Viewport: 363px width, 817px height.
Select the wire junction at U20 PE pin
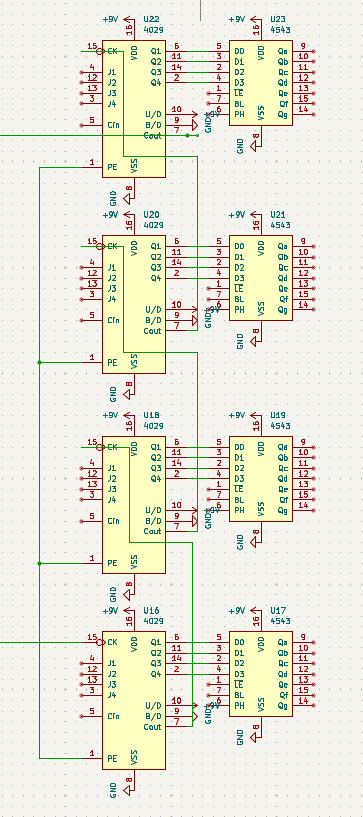point(40,362)
